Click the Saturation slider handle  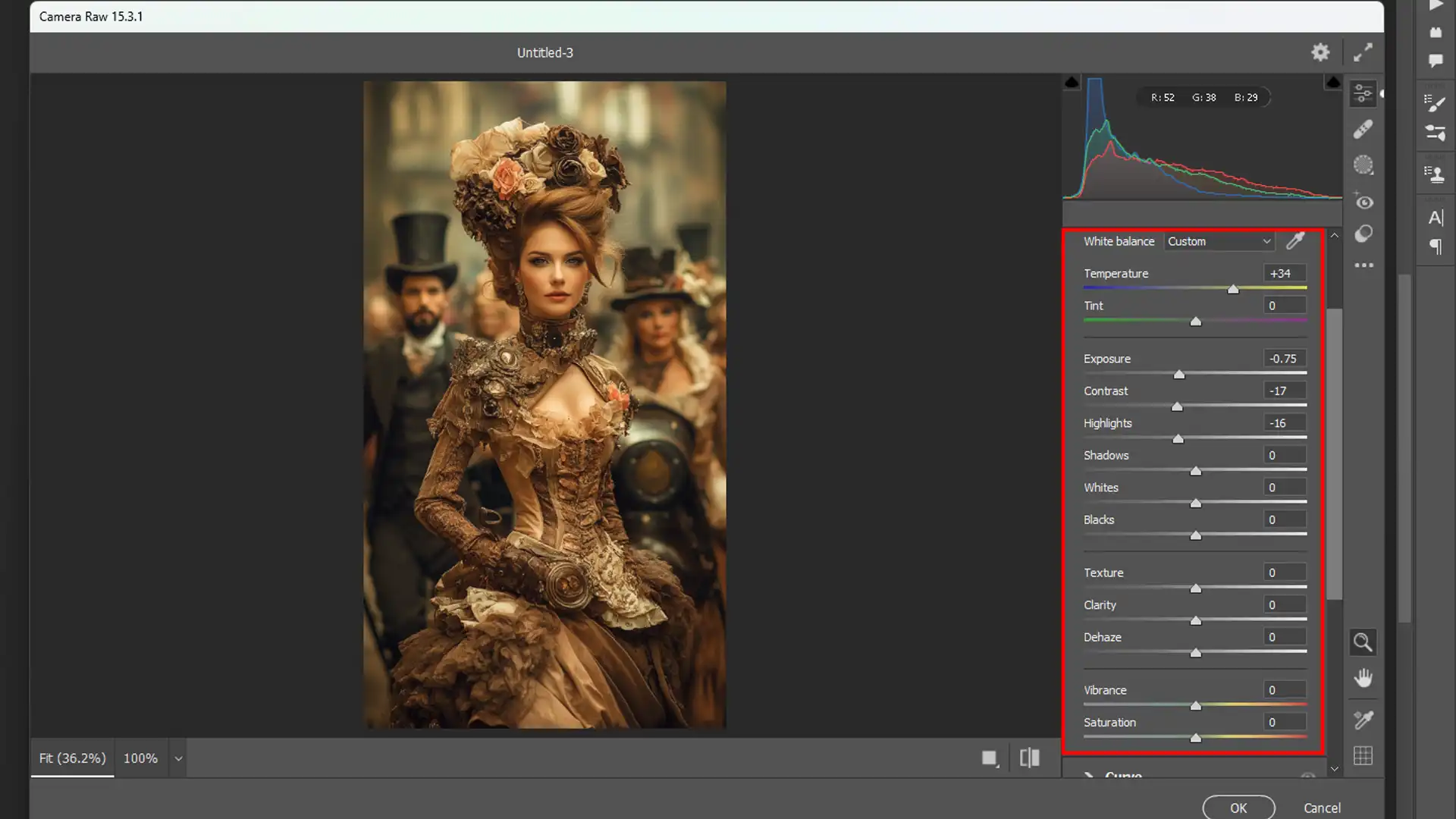1196,738
